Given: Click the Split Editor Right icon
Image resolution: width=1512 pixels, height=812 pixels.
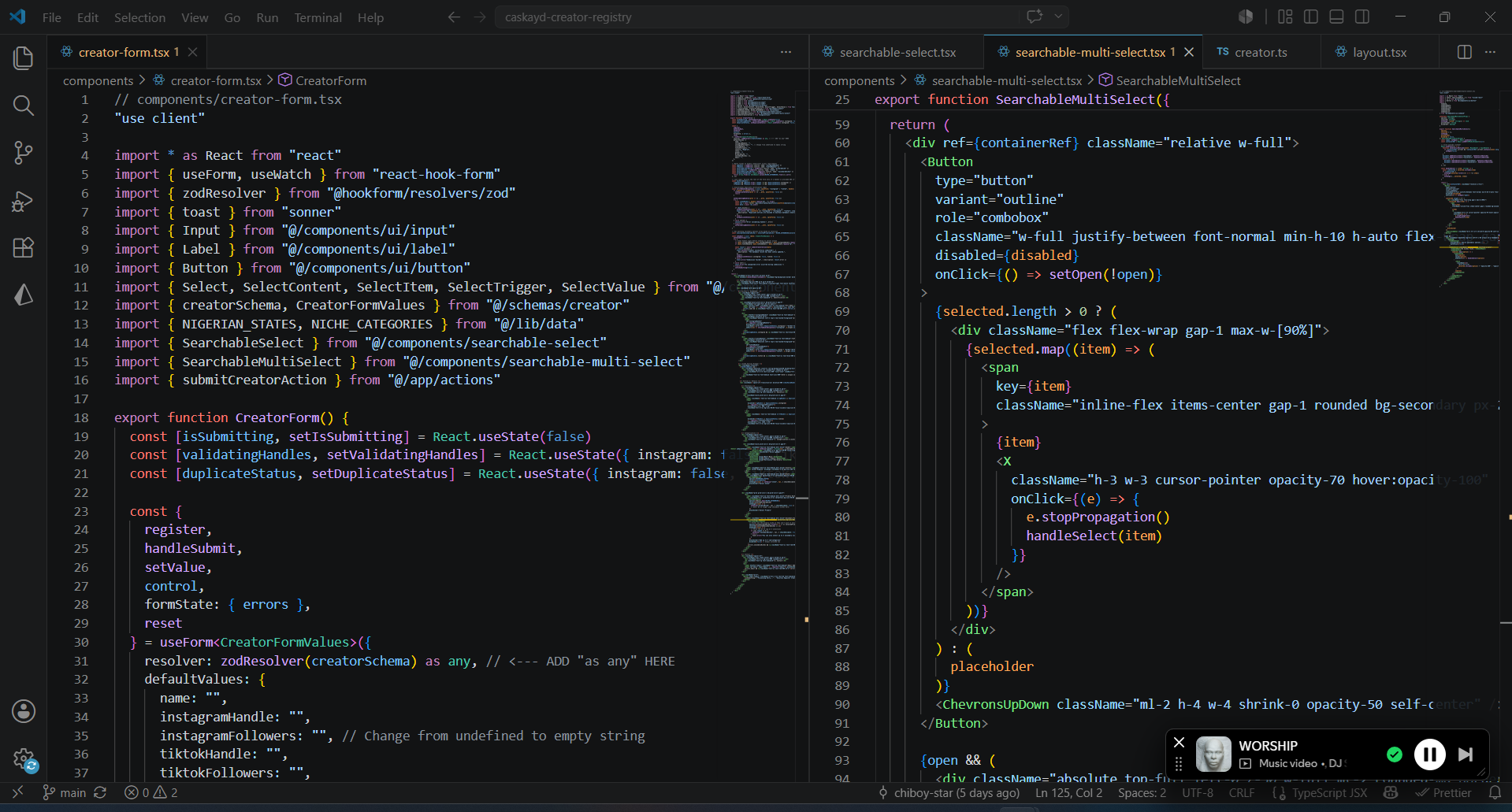Looking at the screenshot, I should click(x=1465, y=52).
